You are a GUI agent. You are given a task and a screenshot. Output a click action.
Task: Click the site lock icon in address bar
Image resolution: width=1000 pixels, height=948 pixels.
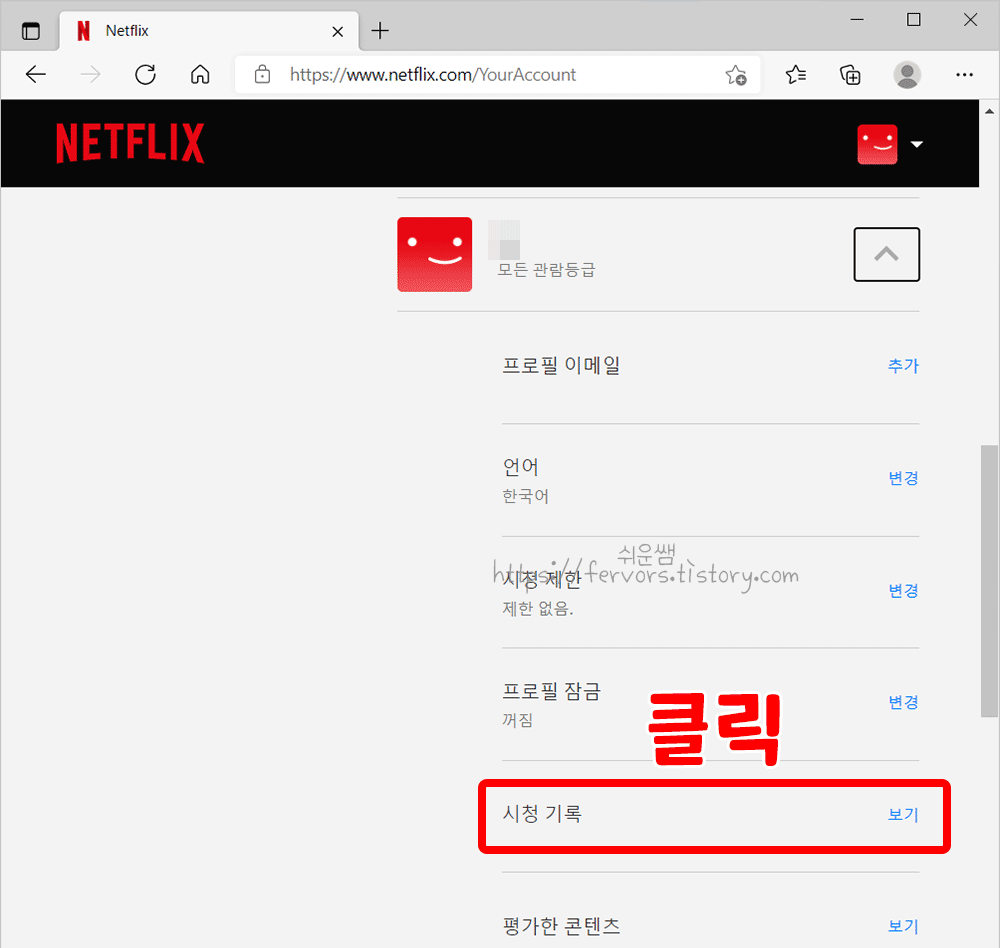(262, 75)
